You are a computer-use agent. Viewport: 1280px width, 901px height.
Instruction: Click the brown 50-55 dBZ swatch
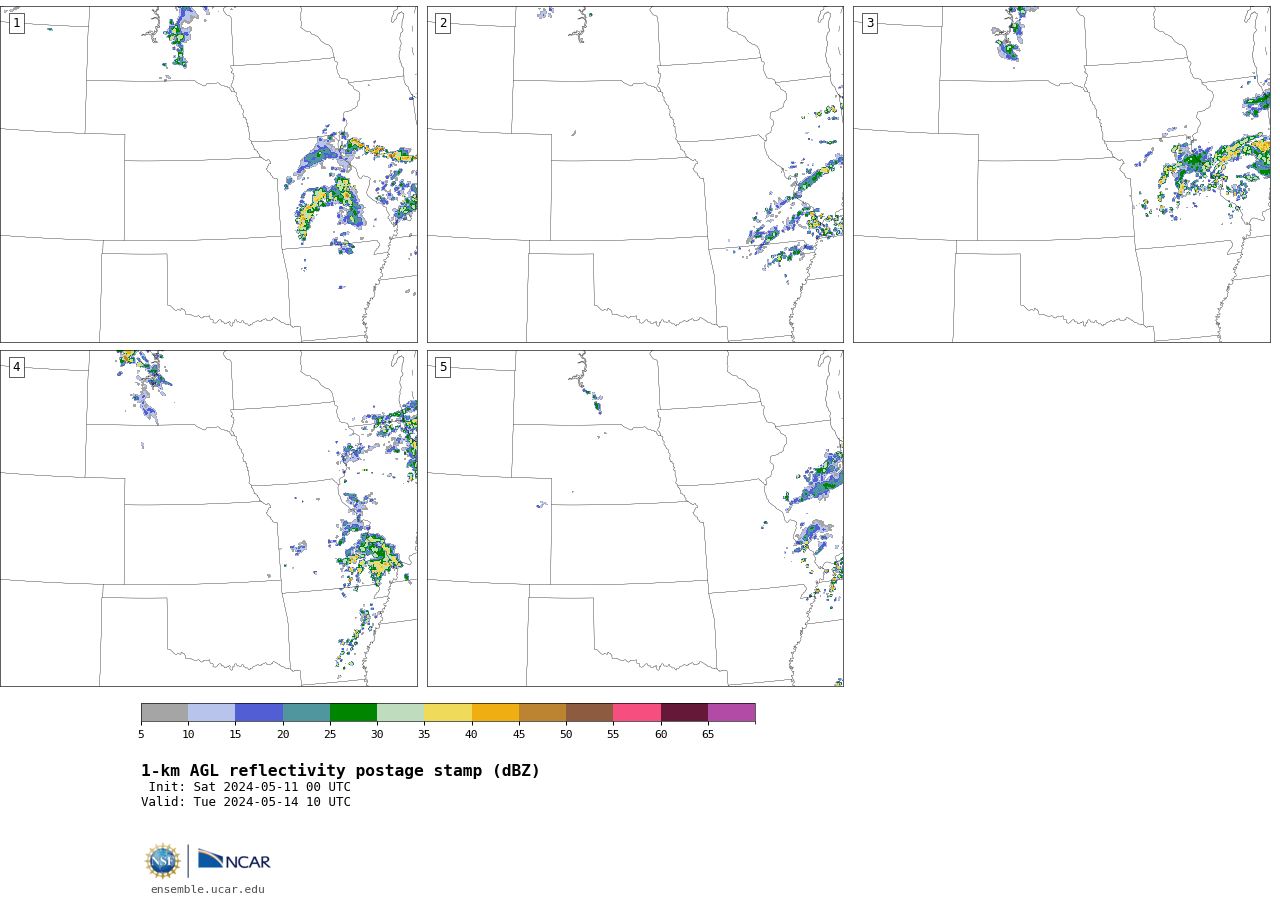pos(589,713)
